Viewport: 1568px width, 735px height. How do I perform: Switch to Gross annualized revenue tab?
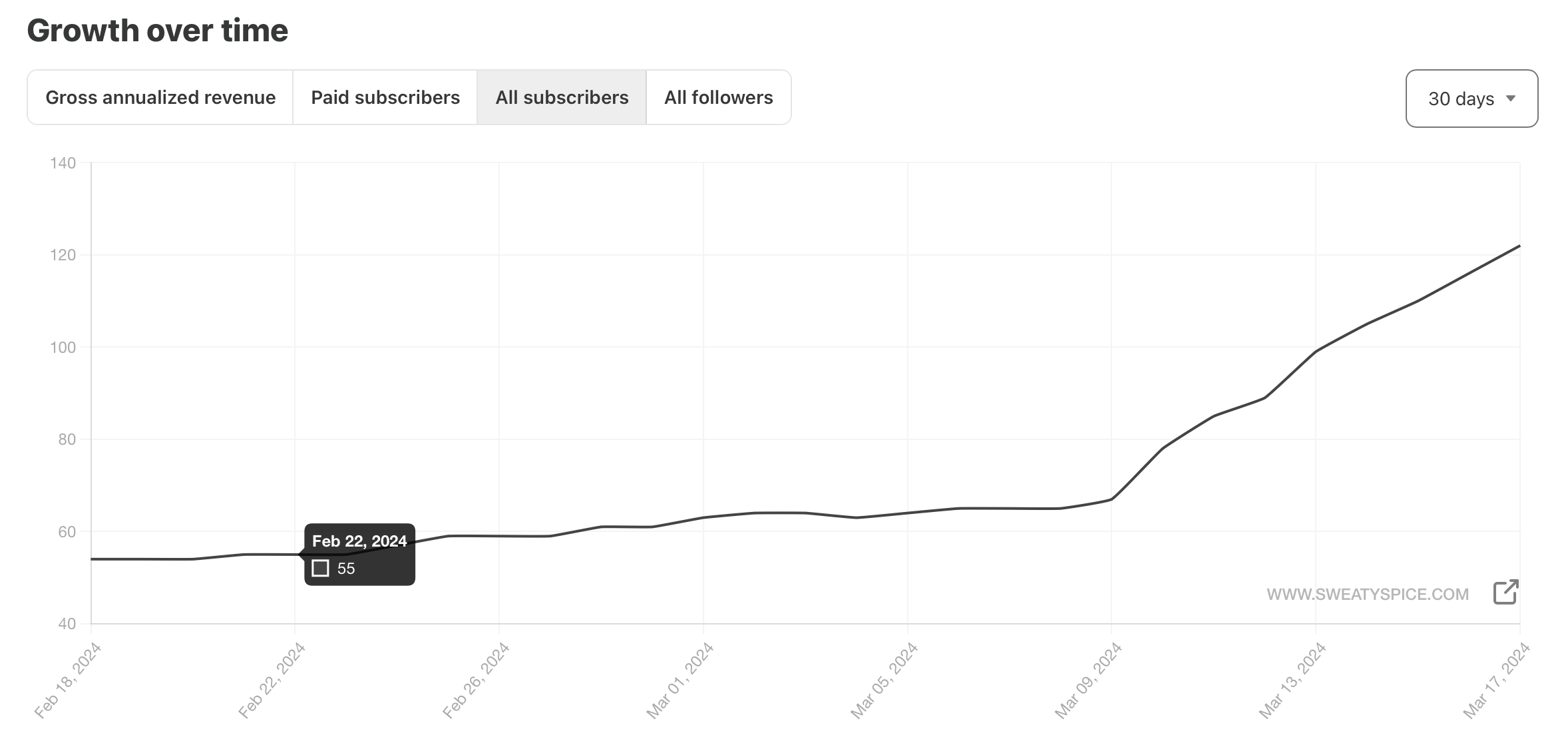(160, 97)
